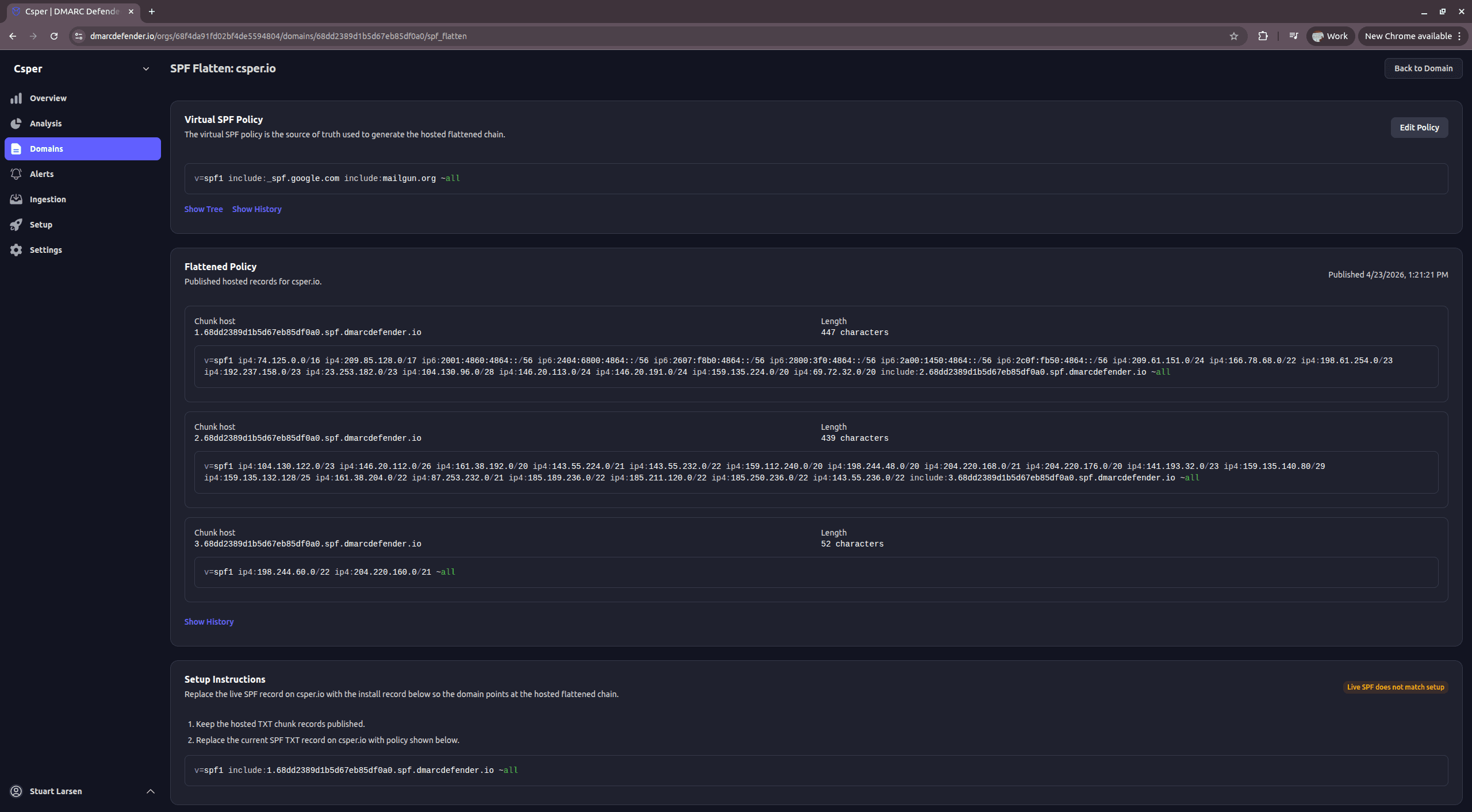Open the browser extensions puzzle icon

pos(1263,36)
